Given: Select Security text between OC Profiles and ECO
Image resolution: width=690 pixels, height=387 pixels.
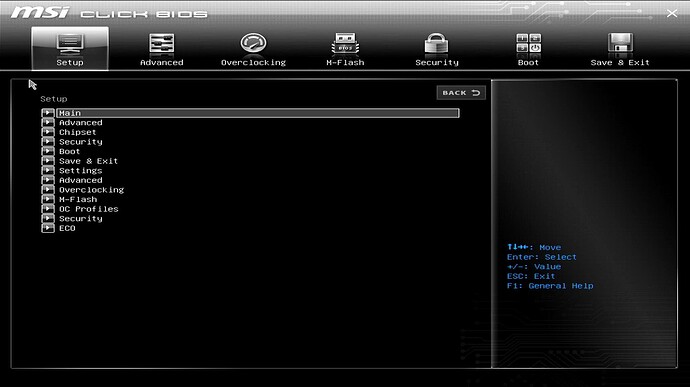Looking at the screenshot, I should point(81,219).
